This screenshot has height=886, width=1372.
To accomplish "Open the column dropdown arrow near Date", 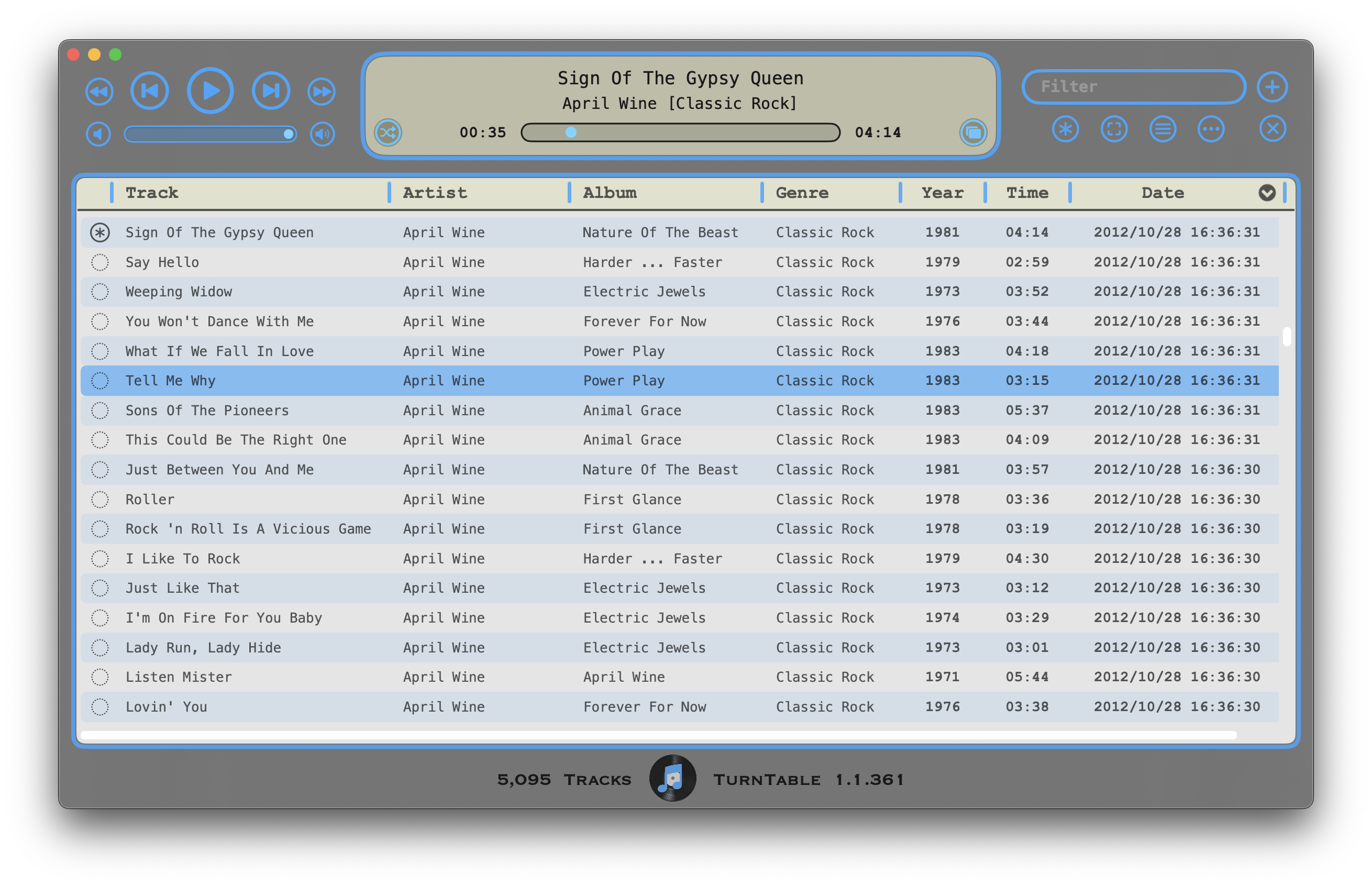I will pyautogui.click(x=1266, y=193).
